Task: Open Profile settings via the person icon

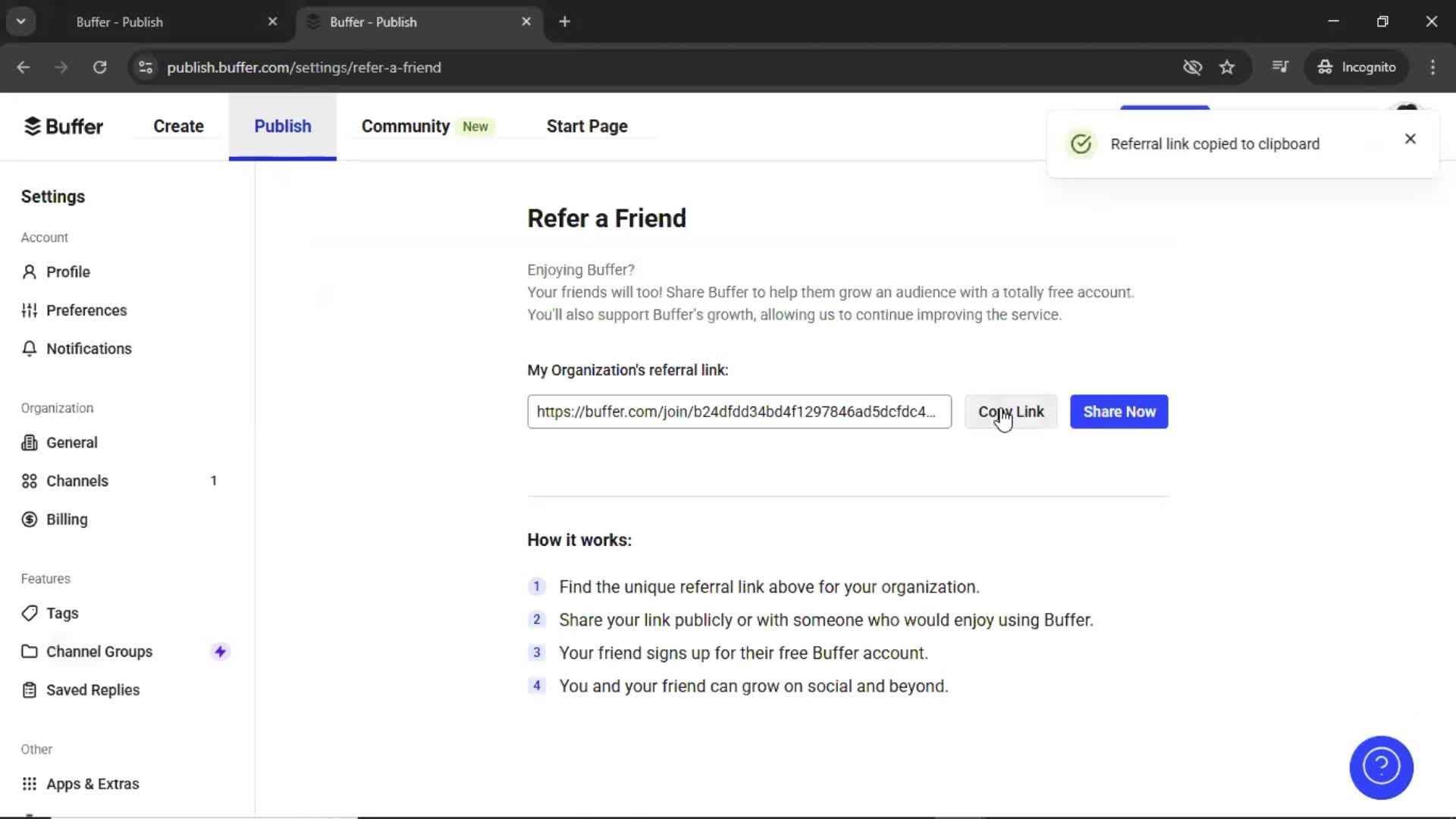Action: coord(29,271)
